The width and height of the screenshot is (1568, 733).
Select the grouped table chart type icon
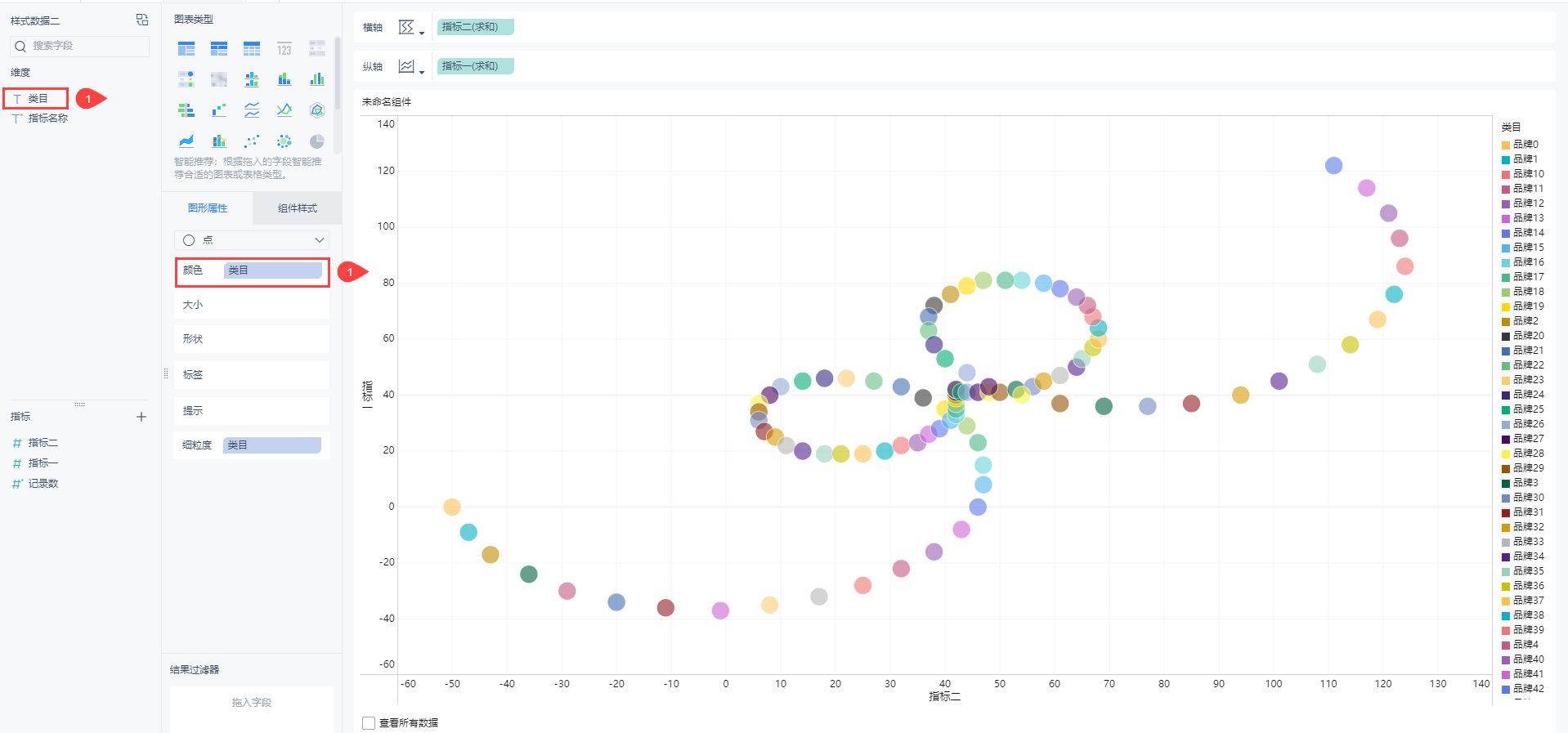pyautogui.click(x=186, y=49)
